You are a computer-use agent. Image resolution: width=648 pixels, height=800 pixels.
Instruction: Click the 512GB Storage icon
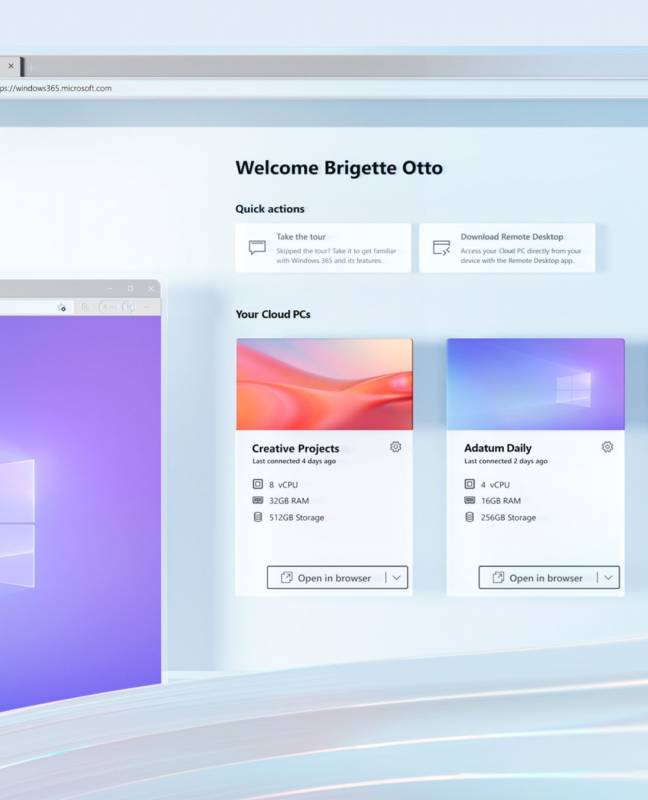pos(258,517)
